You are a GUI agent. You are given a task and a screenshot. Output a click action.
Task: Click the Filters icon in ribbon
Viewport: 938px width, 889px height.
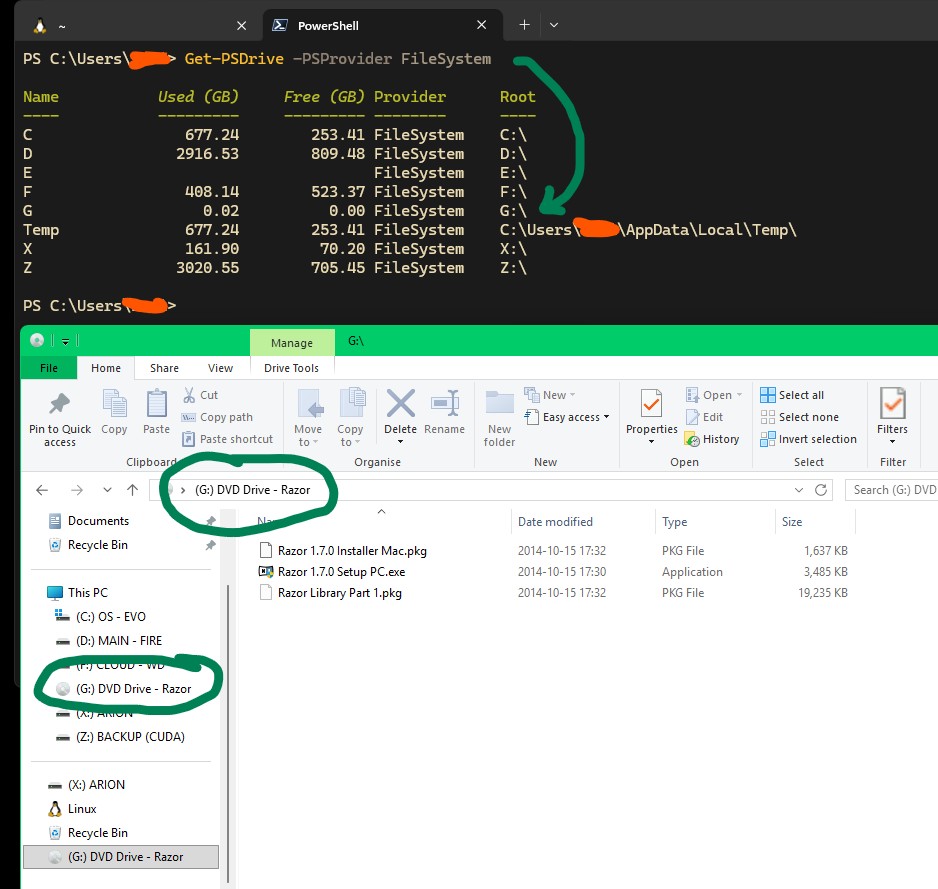tap(892, 403)
